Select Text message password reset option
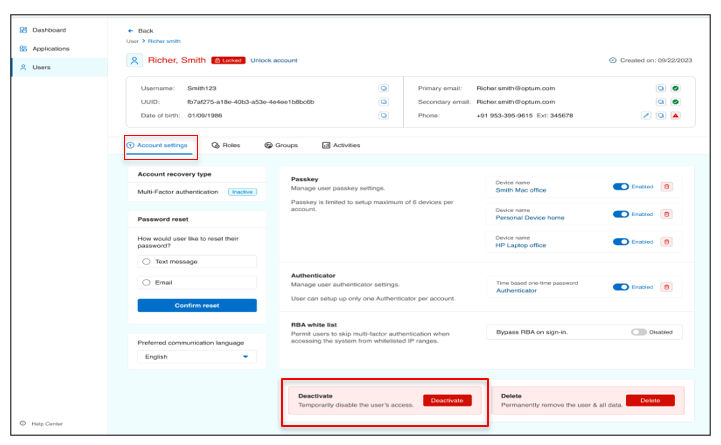The height and width of the screenshot is (445, 721). (x=197, y=262)
